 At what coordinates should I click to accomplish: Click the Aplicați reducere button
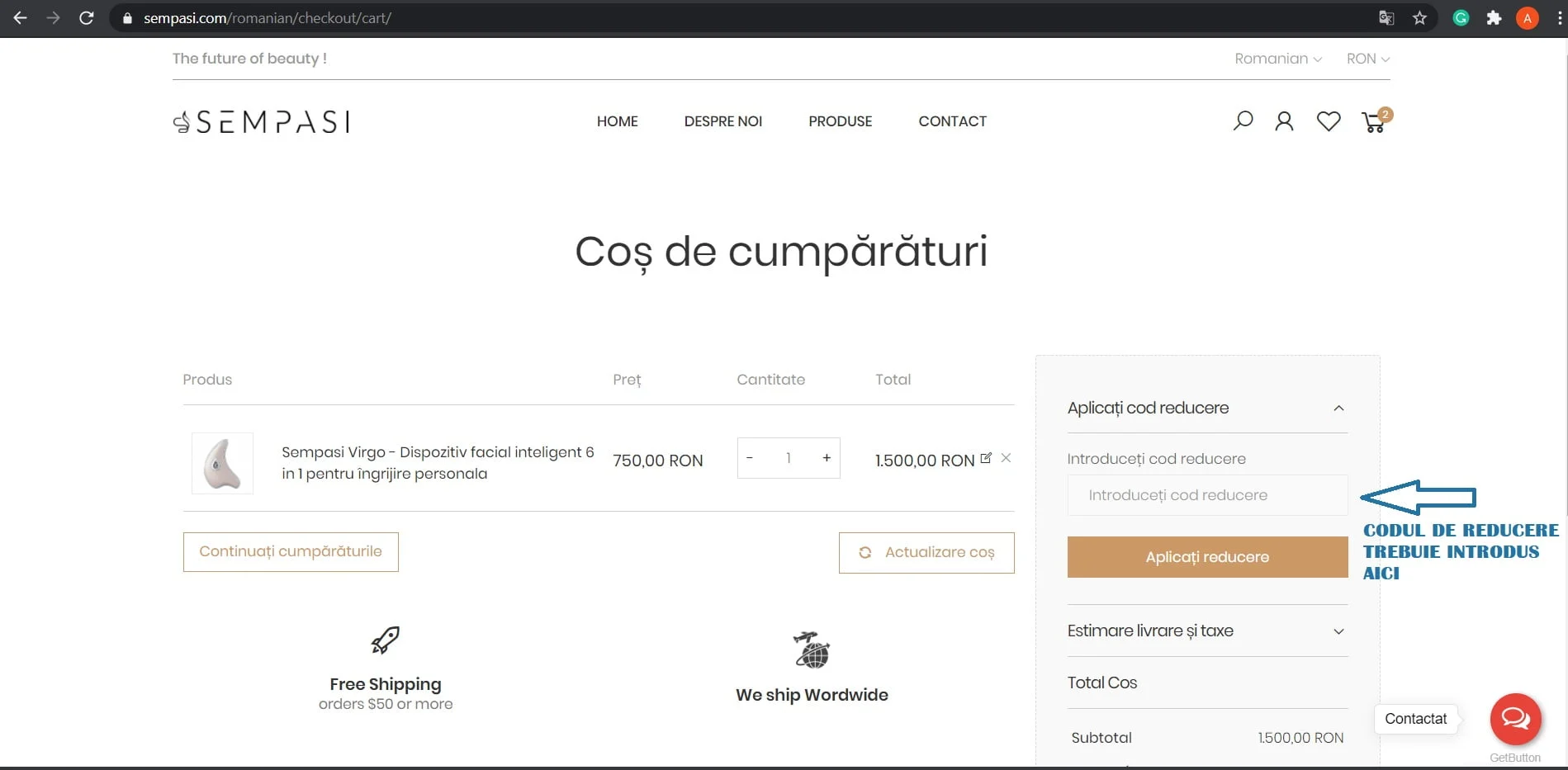(1207, 557)
